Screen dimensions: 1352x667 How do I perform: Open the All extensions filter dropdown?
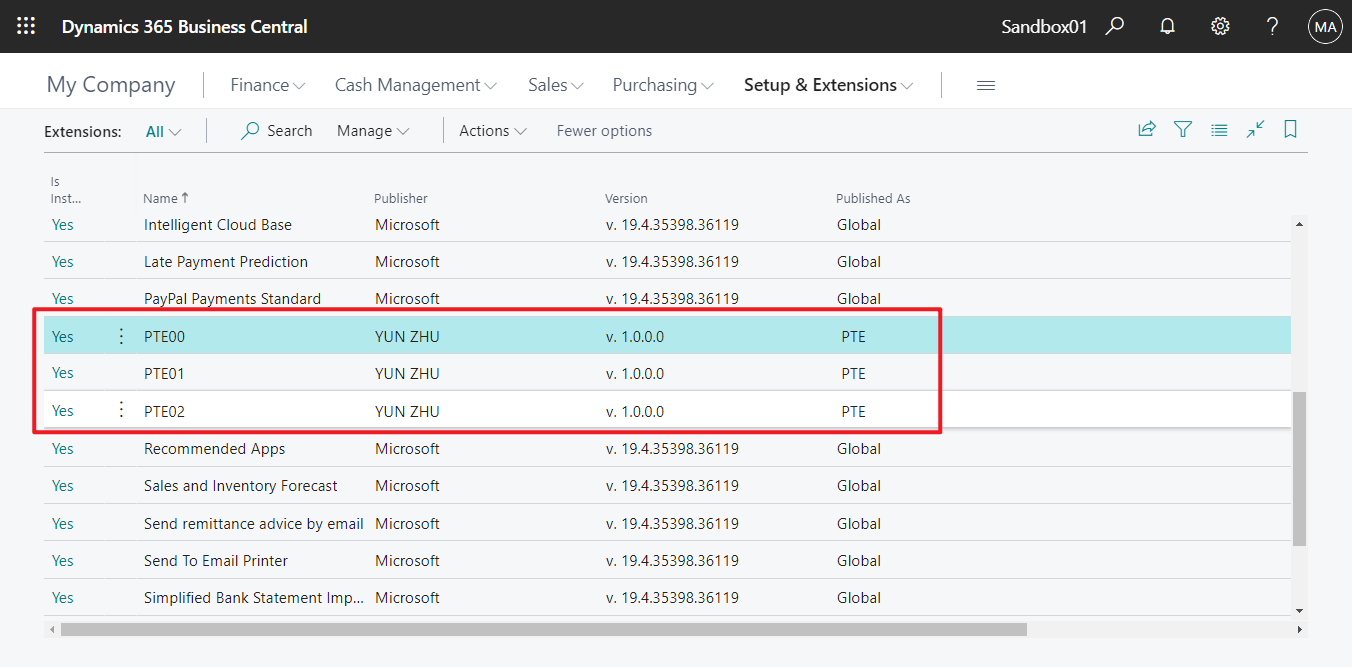coord(162,131)
